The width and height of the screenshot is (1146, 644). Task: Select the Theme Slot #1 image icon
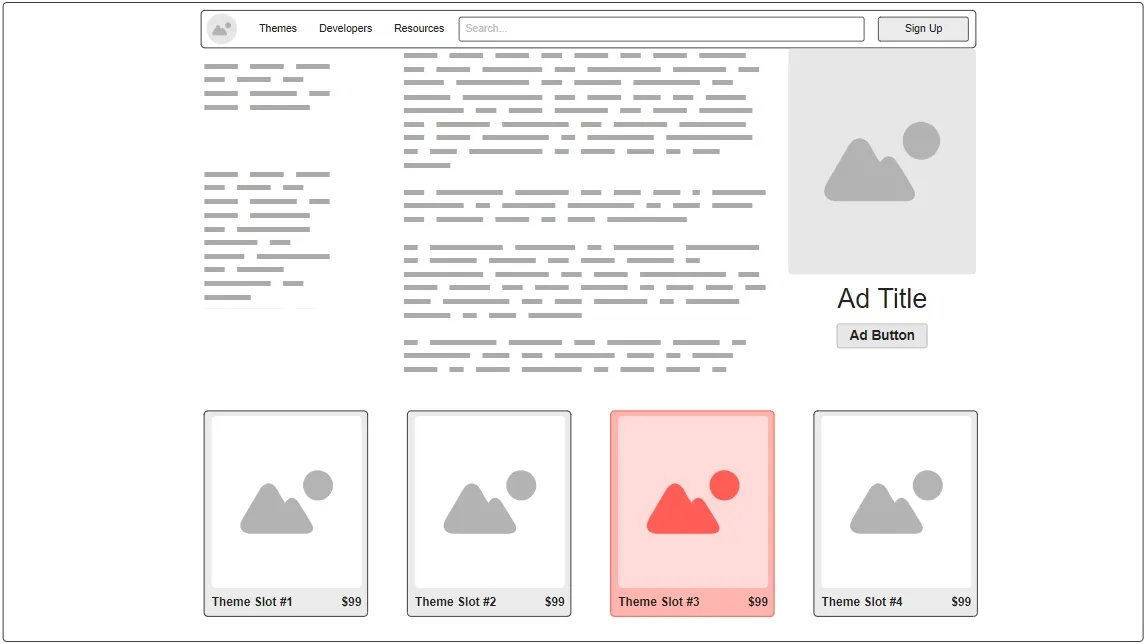pos(286,502)
